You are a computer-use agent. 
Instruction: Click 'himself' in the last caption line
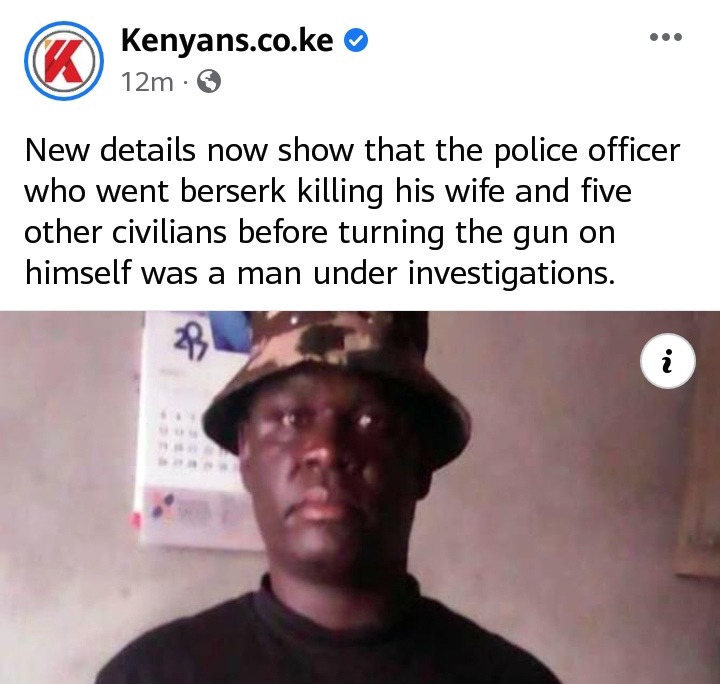[79, 272]
